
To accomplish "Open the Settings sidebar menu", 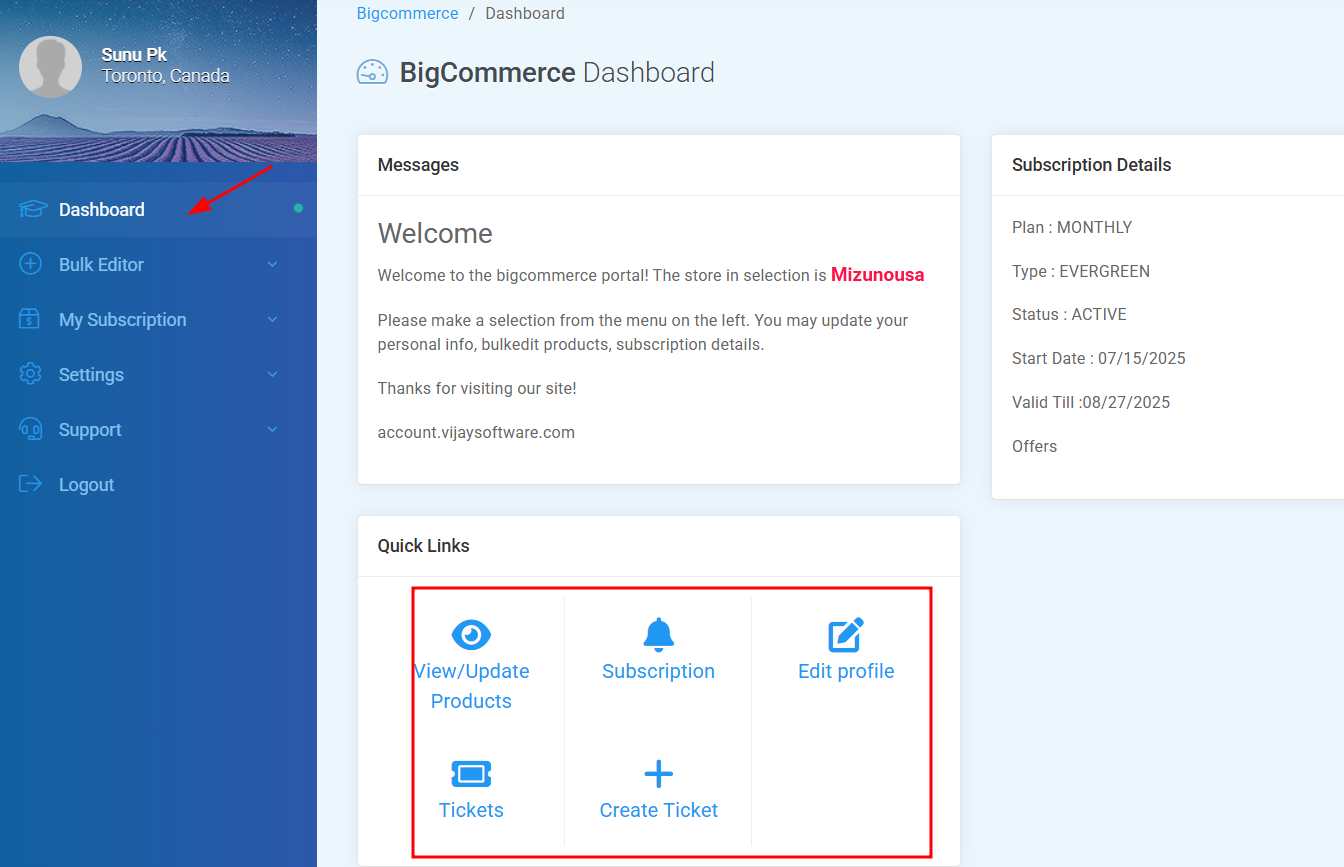I will [158, 374].
